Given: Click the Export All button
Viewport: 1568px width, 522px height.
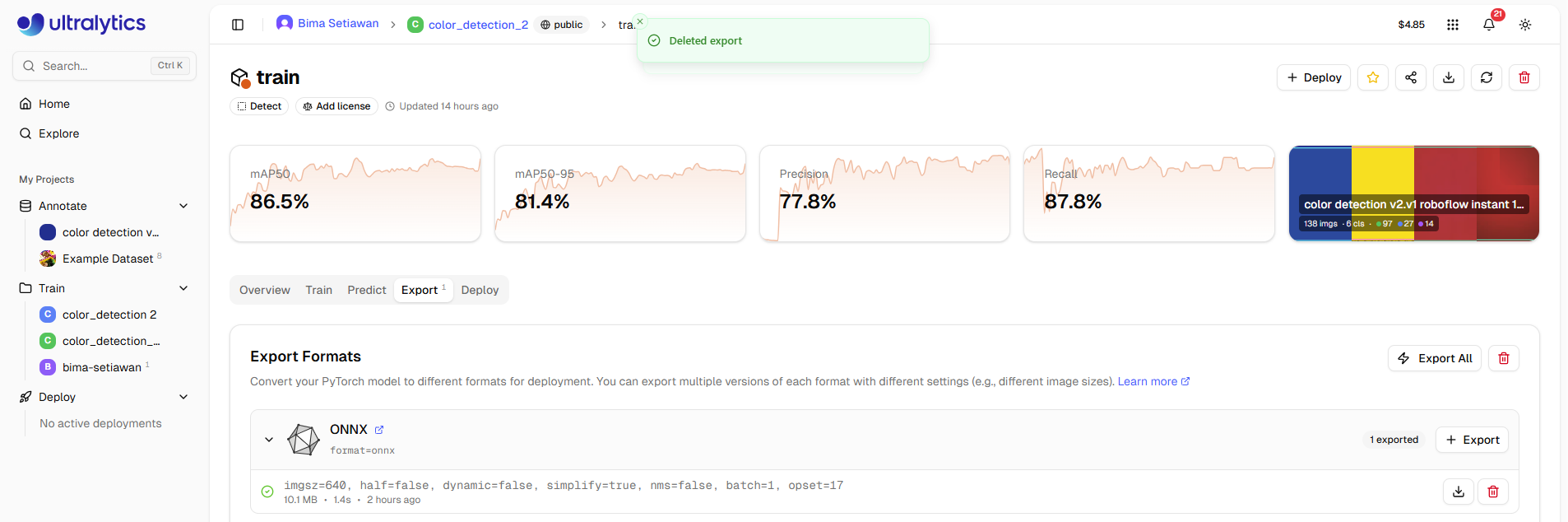Looking at the screenshot, I should point(1435,358).
